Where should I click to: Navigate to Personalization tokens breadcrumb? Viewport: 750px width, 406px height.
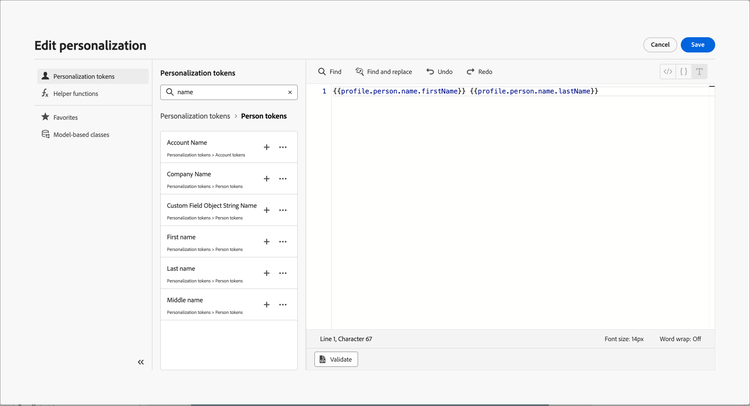coord(196,116)
